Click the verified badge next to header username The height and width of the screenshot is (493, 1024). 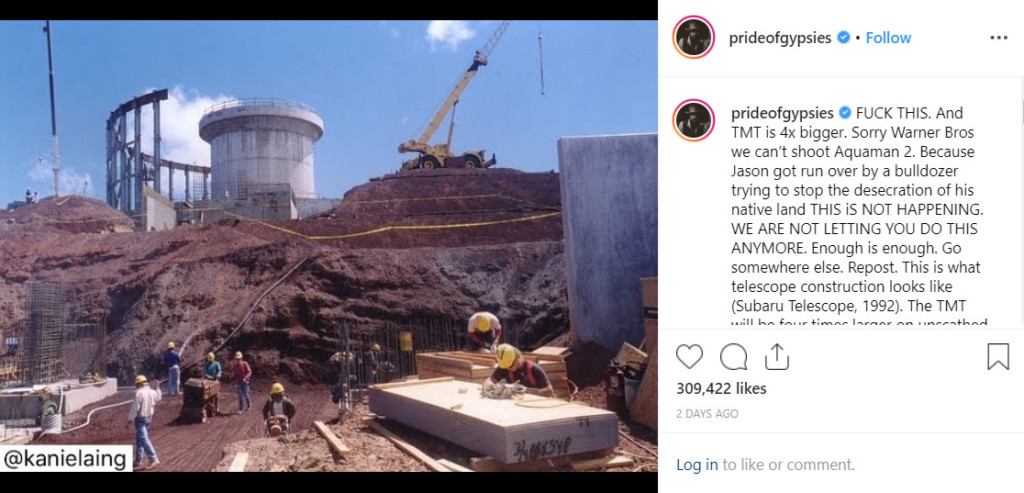[x=844, y=38]
